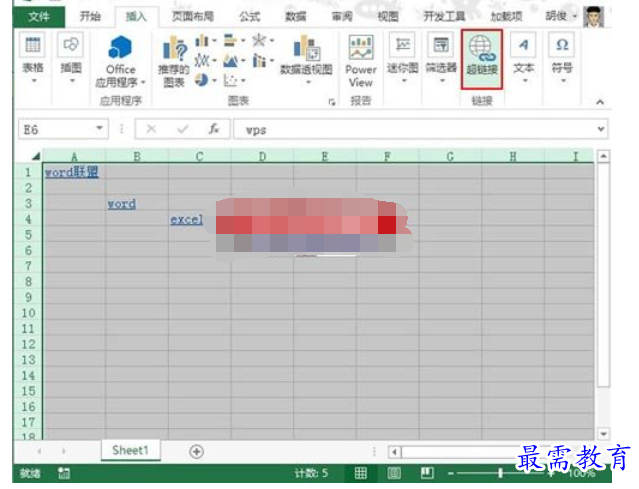639x489 pixels.
Task: Open the 表格 (Table) menu
Action: click(33, 58)
